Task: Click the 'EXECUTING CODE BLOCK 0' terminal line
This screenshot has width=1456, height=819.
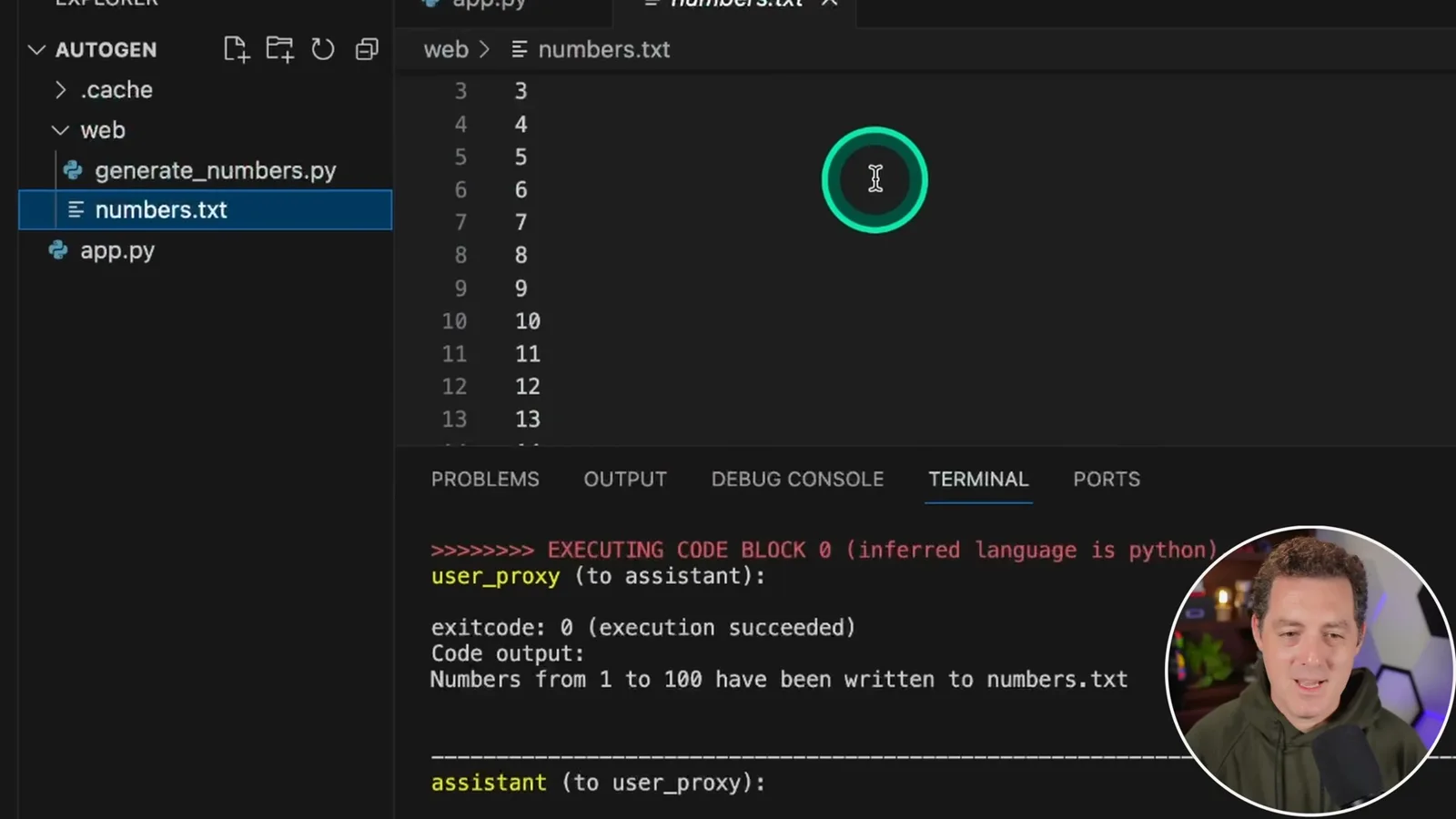Action: click(824, 551)
